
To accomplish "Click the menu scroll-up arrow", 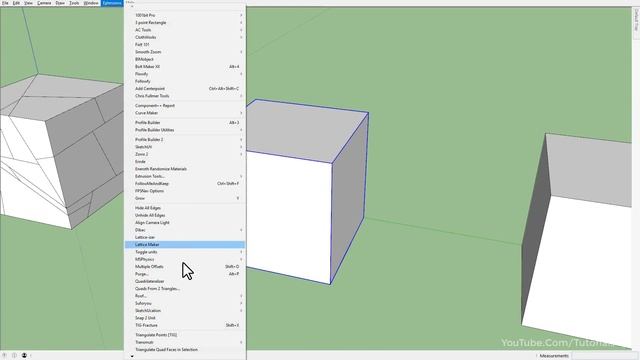I will click(x=132, y=7).
